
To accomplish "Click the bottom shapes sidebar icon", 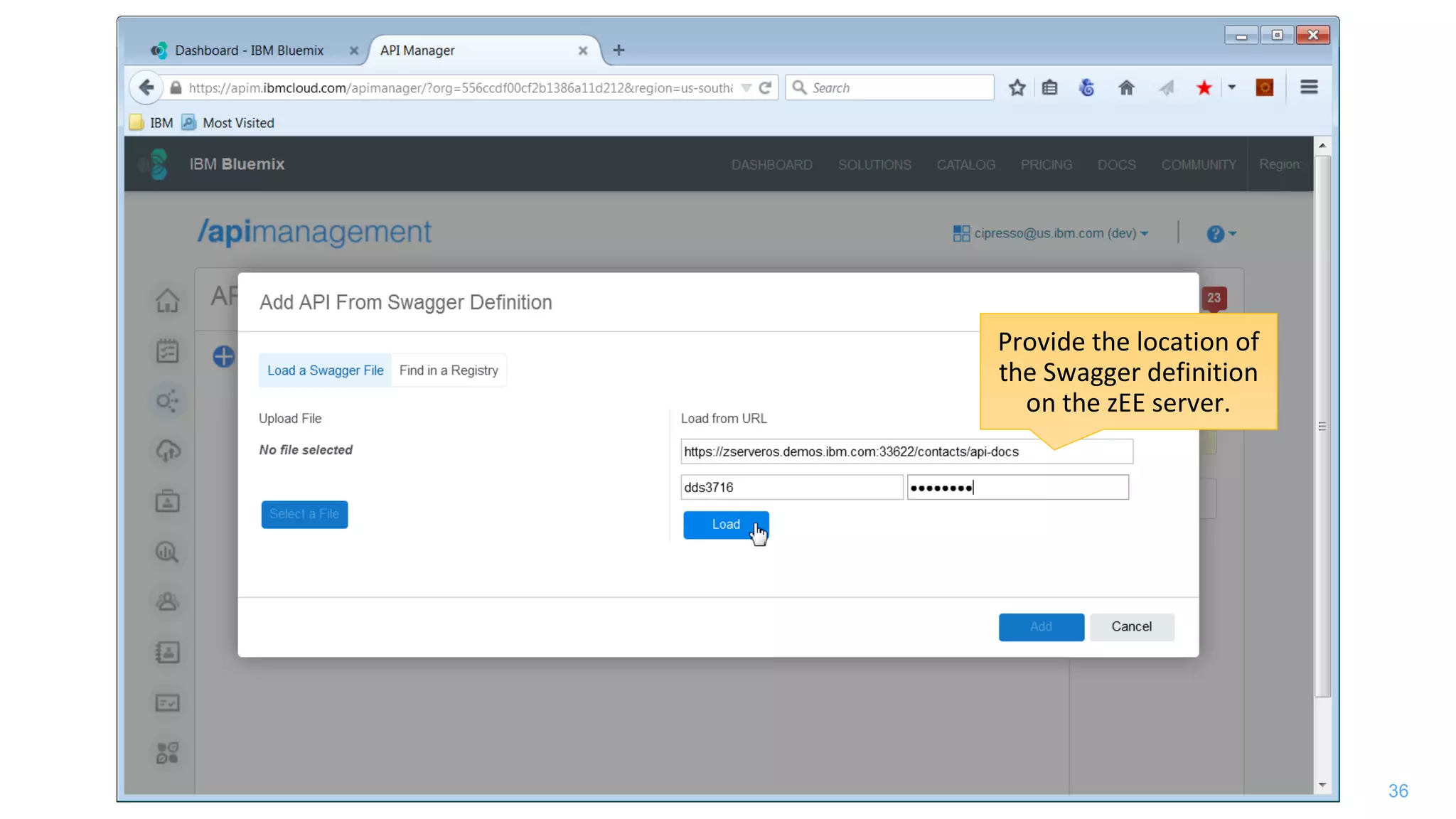I will click(167, 753).
